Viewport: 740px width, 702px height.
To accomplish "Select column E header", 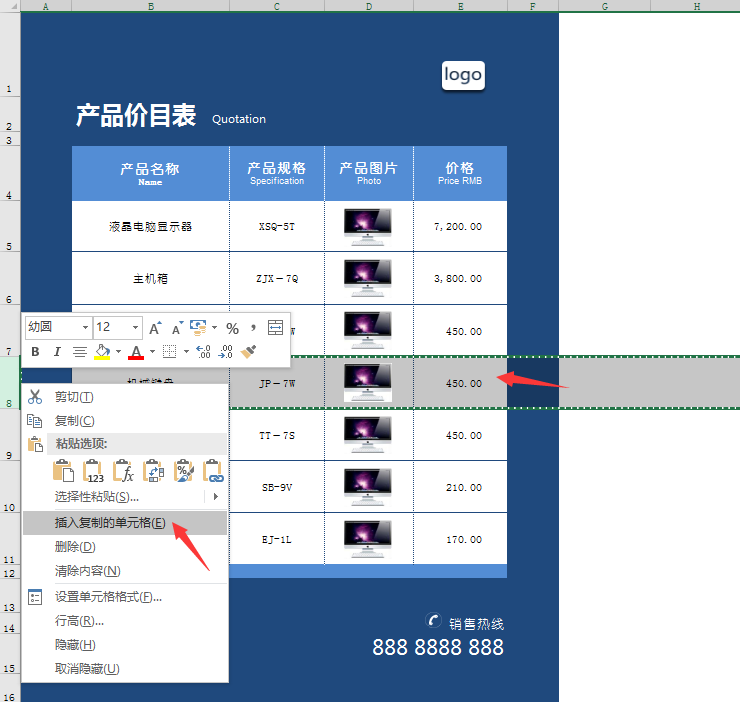I will pyautogui.click(x=461, y=6).
